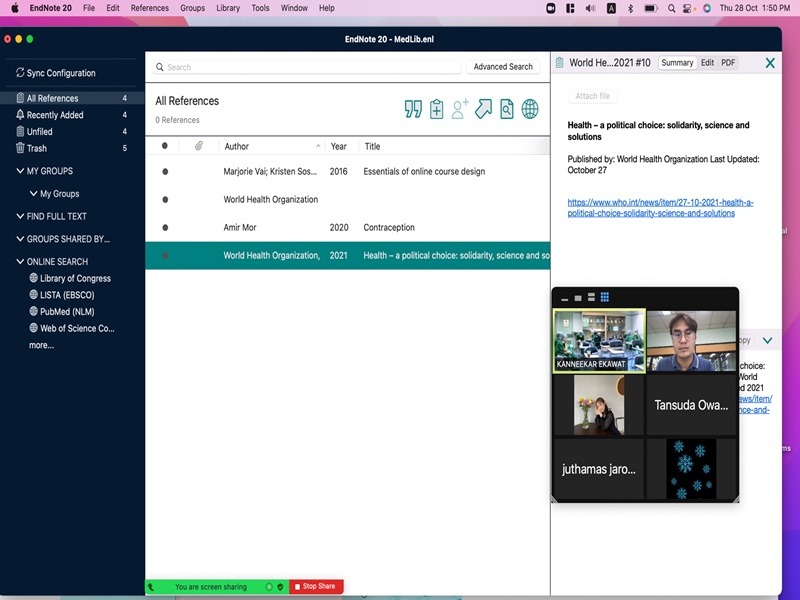The height and width of the screenshot is (600, 800).
Task: Toggle read status dot for Amir Mor reference
Action: coord(165,228)
